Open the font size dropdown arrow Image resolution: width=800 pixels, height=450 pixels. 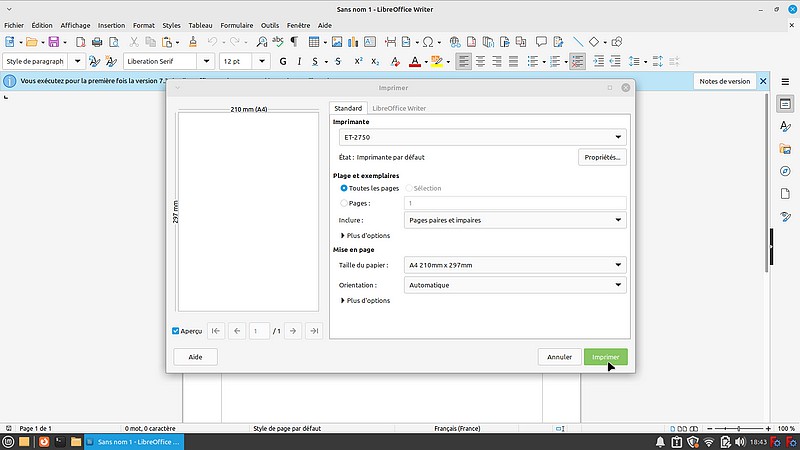click(262, 62)
